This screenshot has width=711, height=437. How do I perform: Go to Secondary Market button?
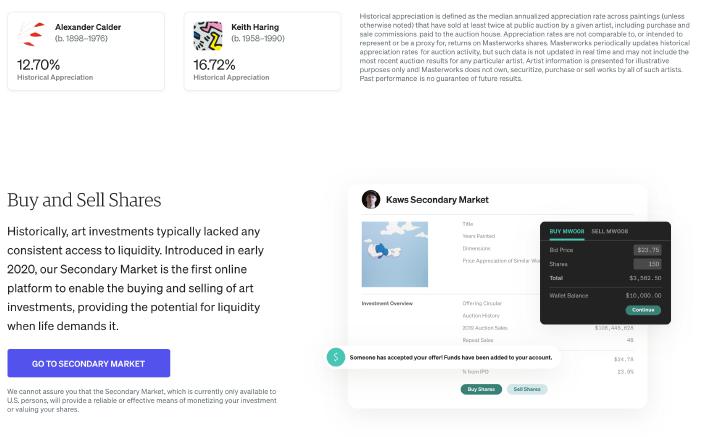click(x=88, y=363)
